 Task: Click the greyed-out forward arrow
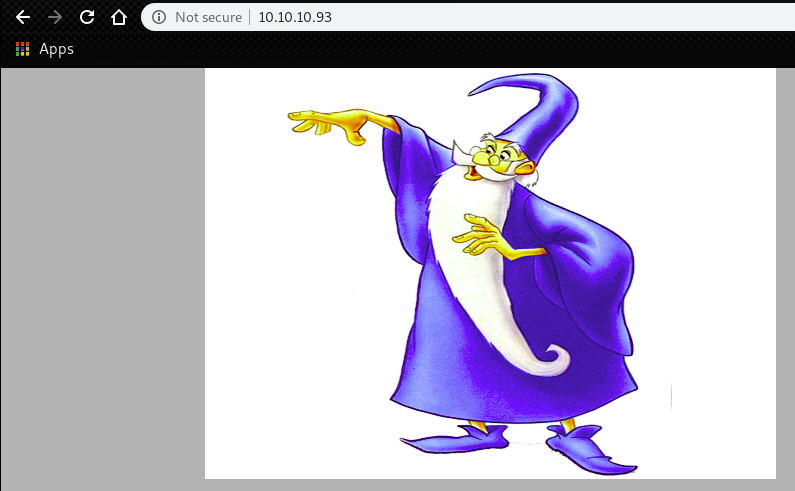click(x=55, y=17)
